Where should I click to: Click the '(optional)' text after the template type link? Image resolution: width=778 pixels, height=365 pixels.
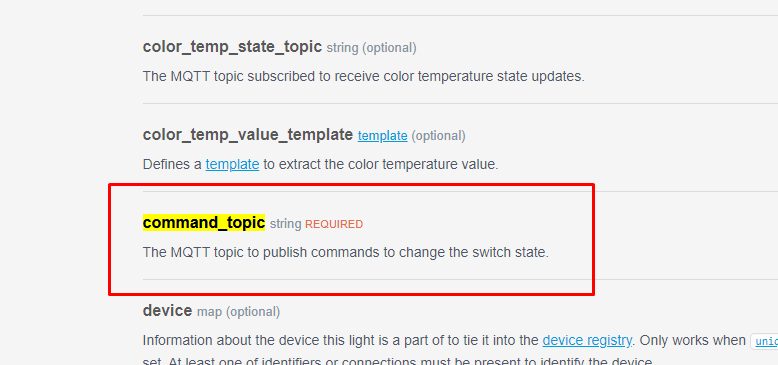[x=438, y=135]
